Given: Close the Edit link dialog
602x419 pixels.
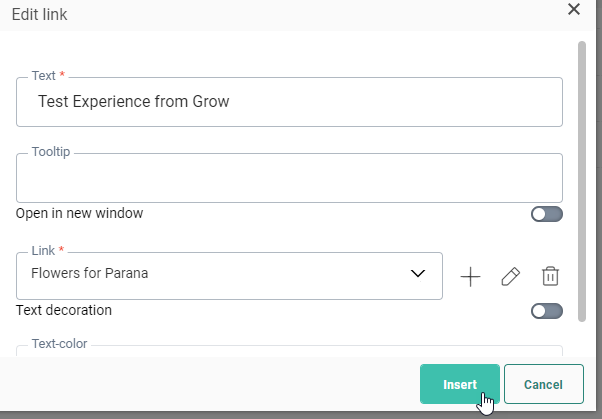Looking at the screenshot, I should tap(574, 9).
